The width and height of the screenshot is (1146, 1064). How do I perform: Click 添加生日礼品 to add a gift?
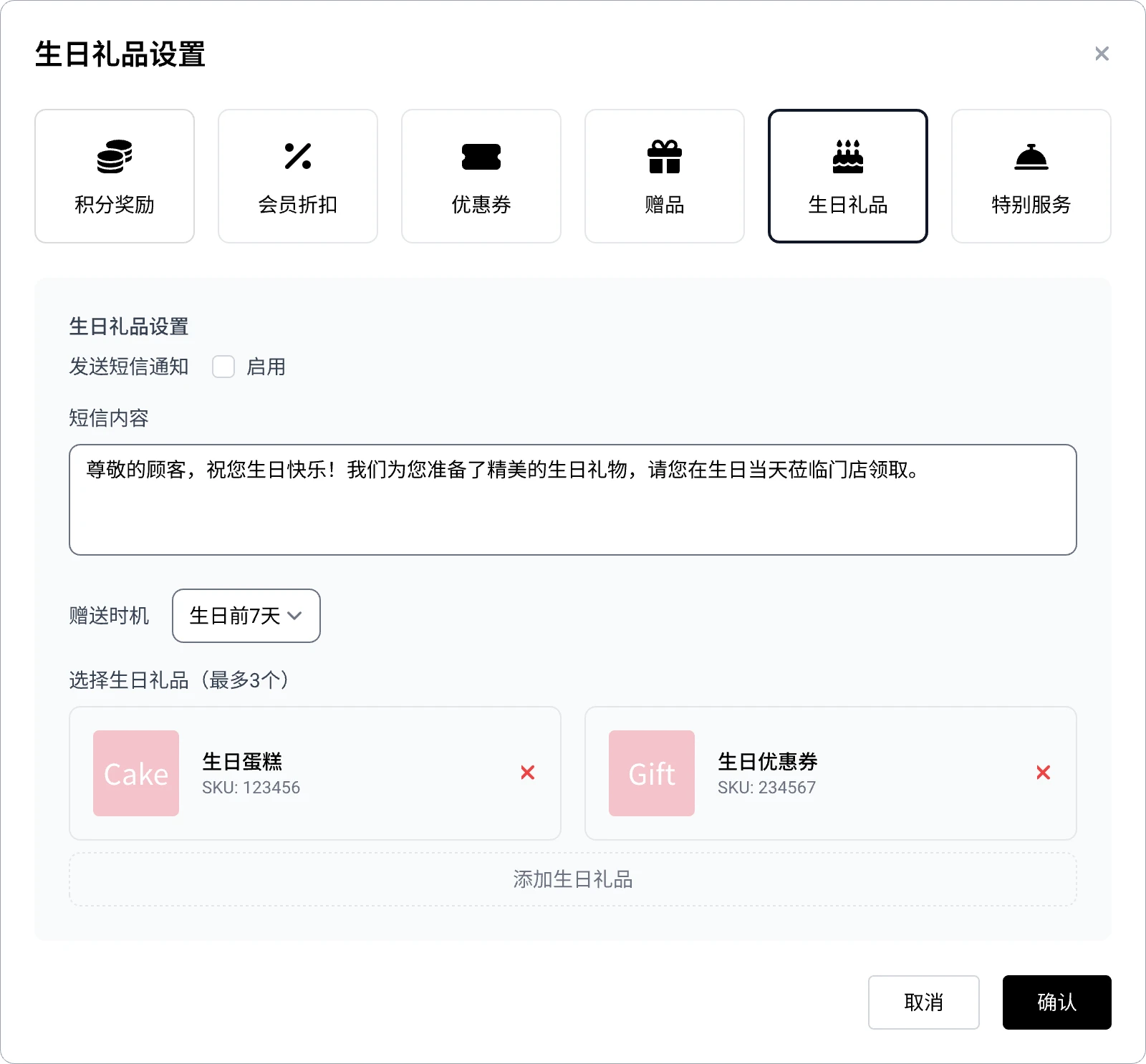click(573, 879)
